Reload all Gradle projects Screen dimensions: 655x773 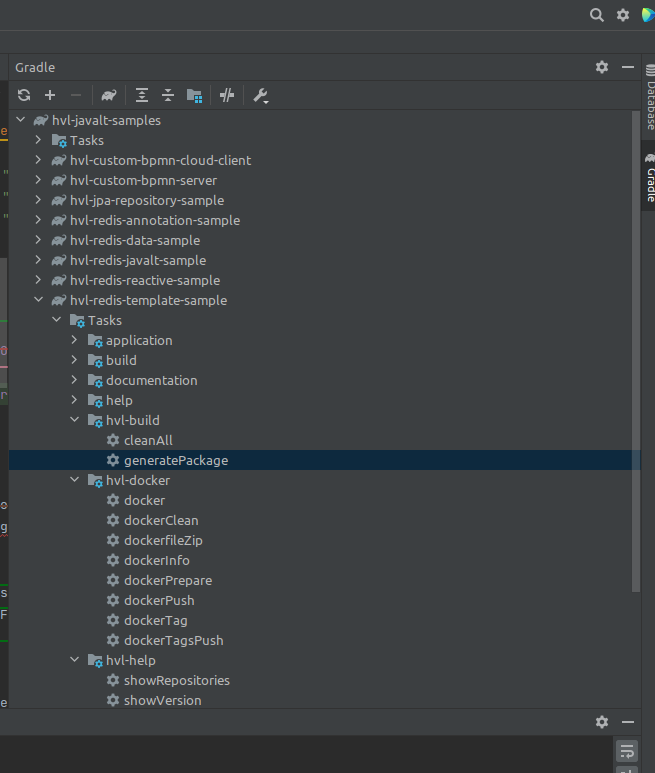24,95
